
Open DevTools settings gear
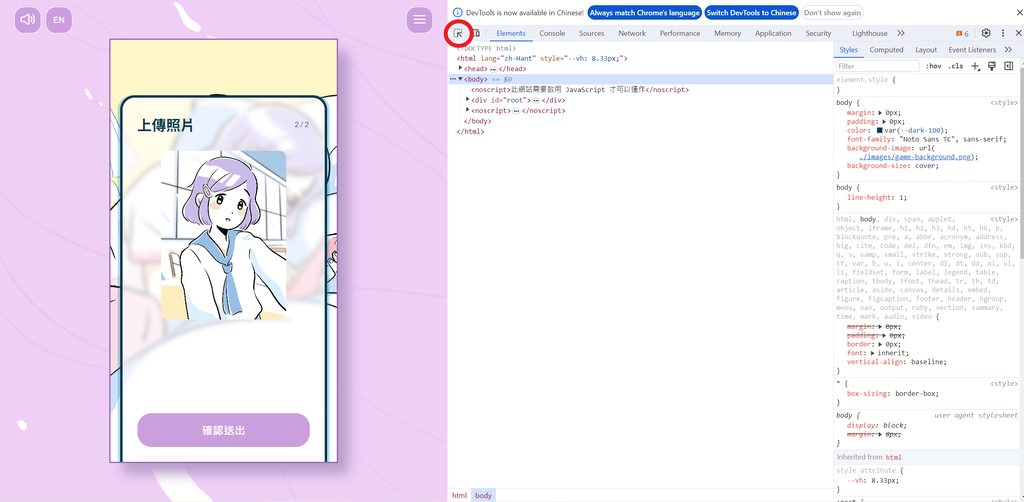coord(986,33)
